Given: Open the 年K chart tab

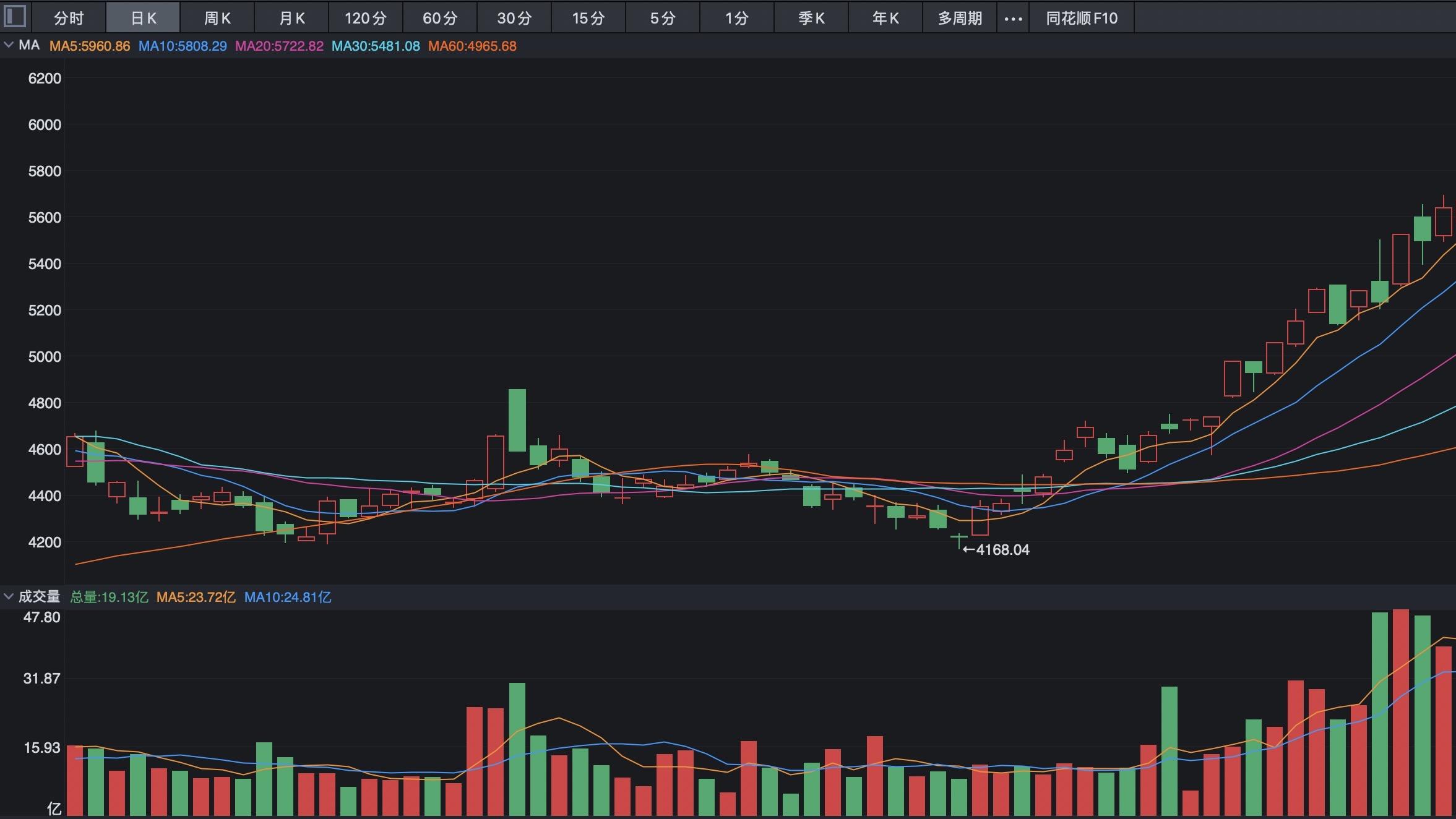Looking at the screenshot, I should (x=885, y=17).
